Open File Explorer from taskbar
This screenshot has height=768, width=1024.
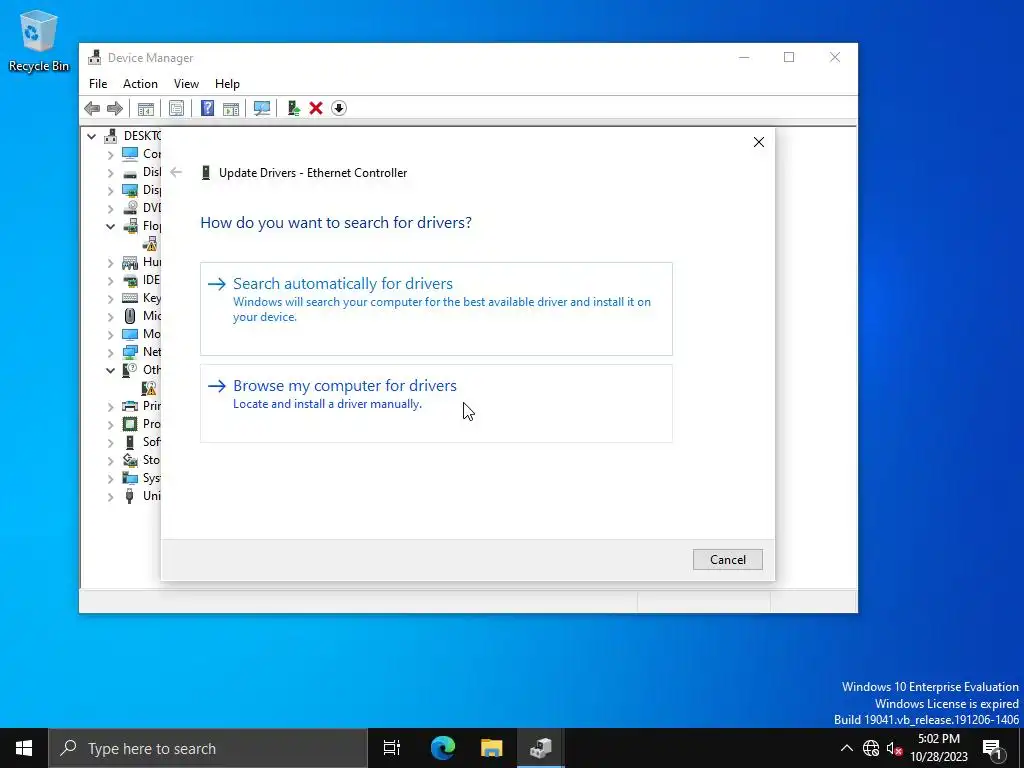[492, 748]
